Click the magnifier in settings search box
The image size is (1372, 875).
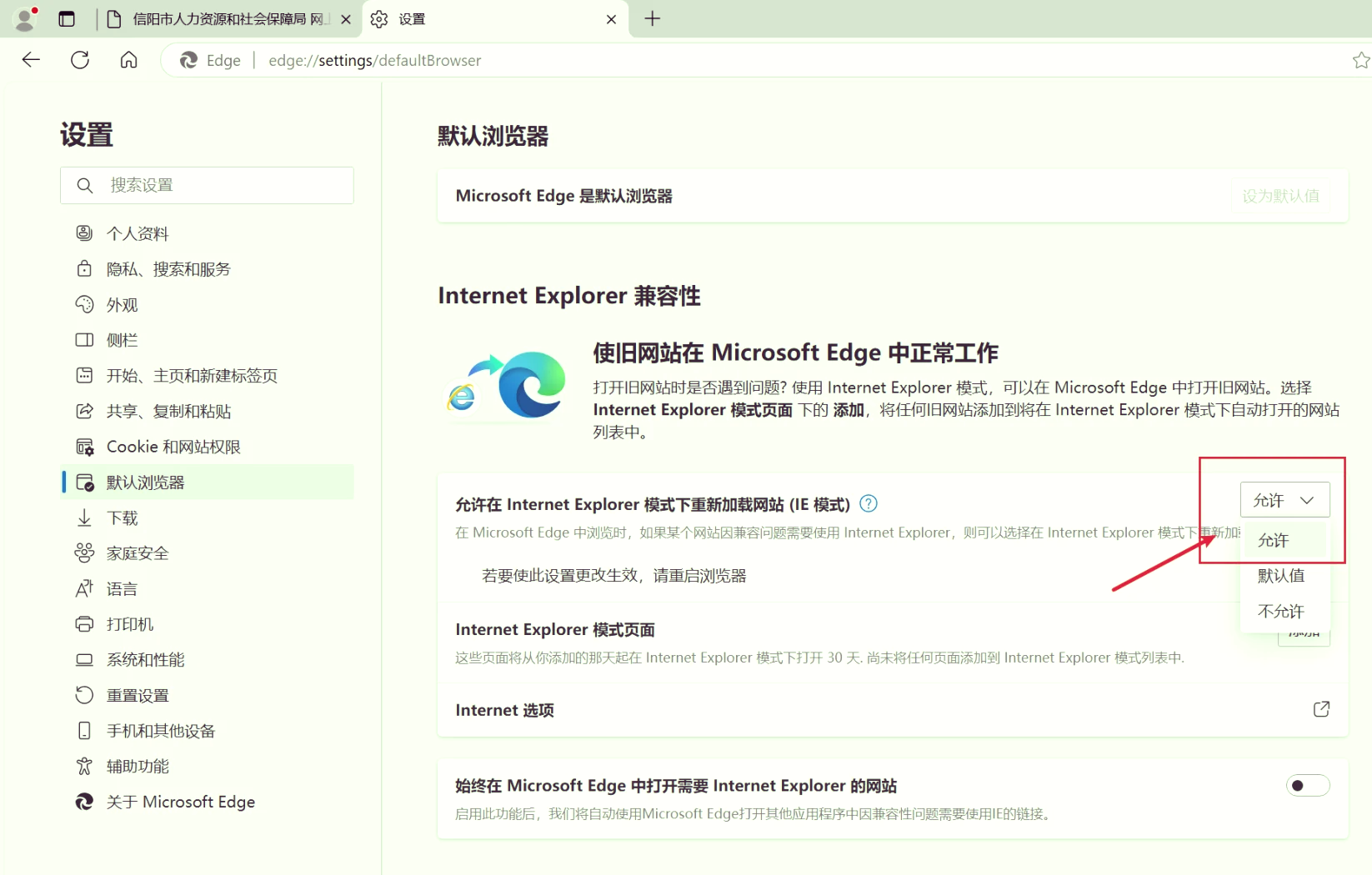pos(85,185)
